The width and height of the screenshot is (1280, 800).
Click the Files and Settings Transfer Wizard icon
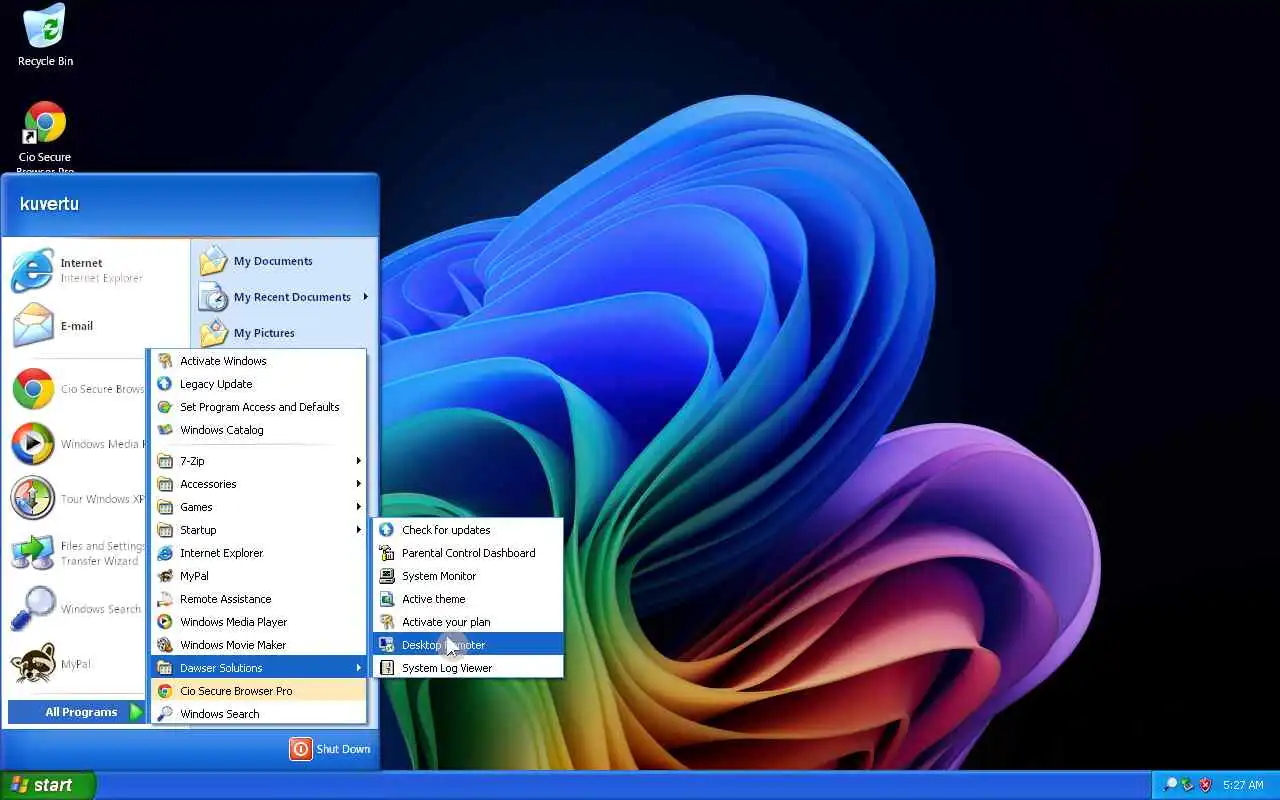tap(33, 553)
